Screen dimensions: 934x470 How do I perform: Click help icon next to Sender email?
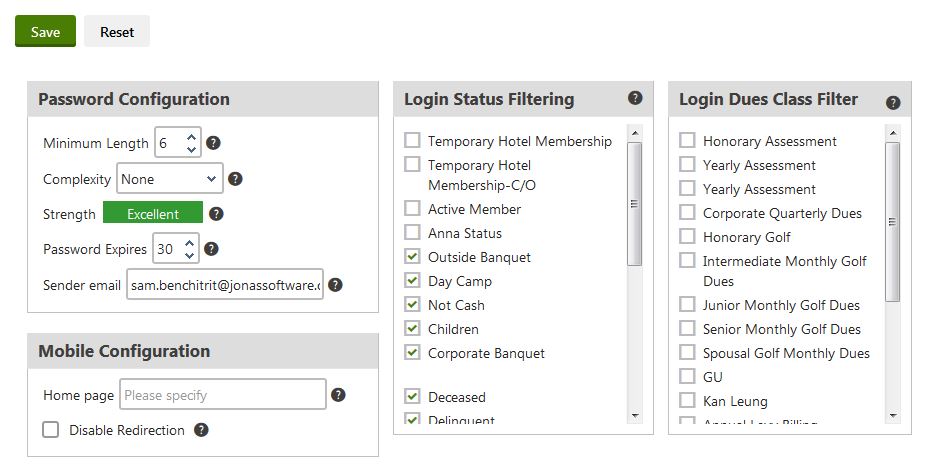tap(336, 285)
